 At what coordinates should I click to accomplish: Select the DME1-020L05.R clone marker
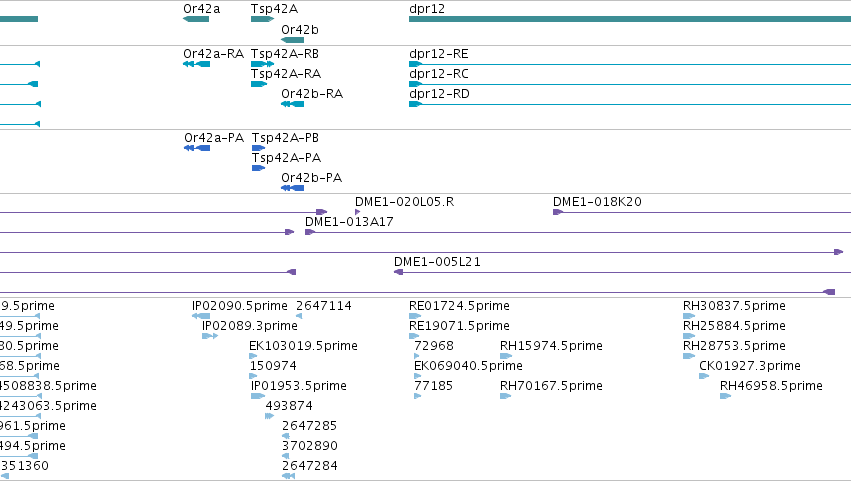click(357, 212)
